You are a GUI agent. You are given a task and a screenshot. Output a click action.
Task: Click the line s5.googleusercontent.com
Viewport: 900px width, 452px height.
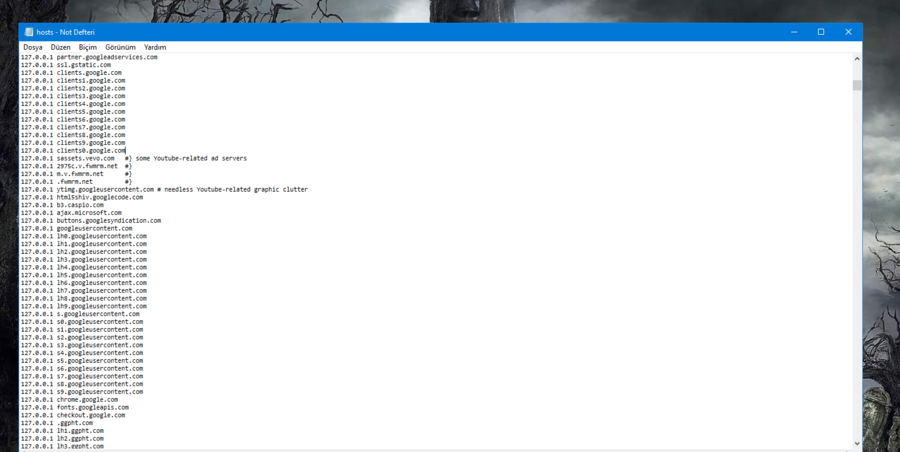click(82, 360)
